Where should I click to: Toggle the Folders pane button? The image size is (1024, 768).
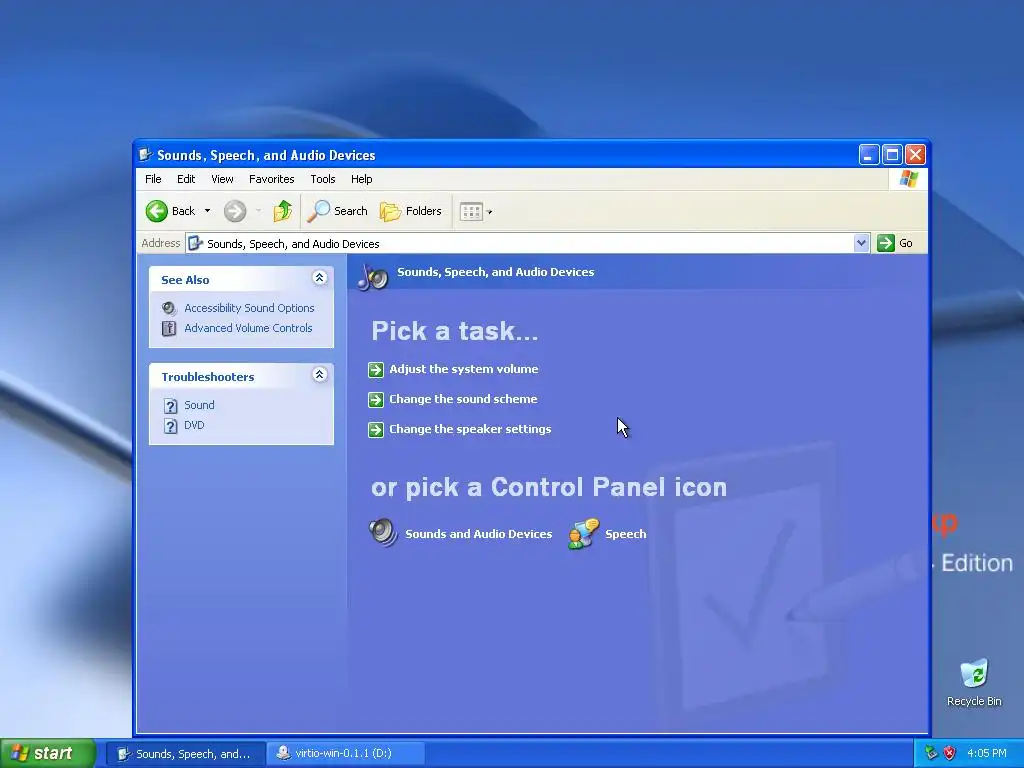[411, 211]
